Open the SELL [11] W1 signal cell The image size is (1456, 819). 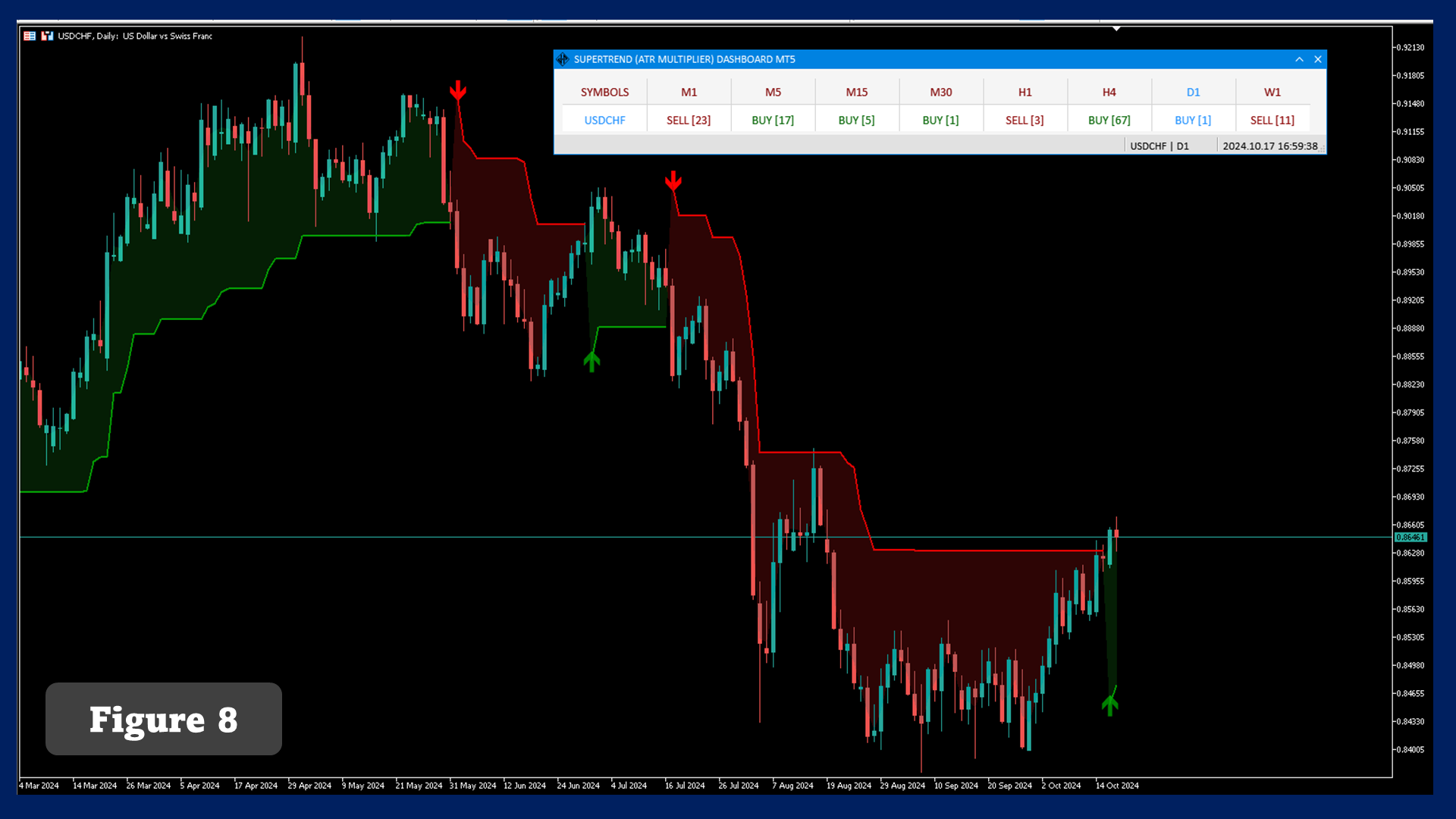click(x=1272, y=120)
